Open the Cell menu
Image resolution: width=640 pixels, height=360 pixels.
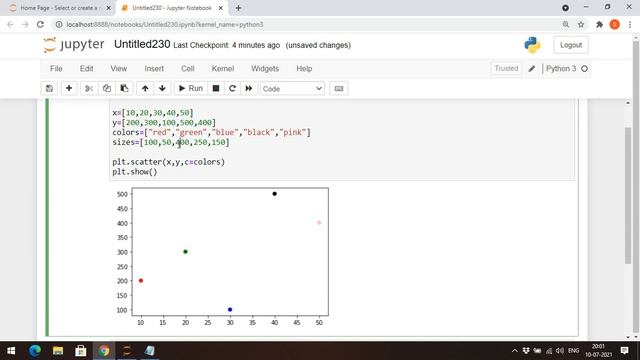pos(187,69)
